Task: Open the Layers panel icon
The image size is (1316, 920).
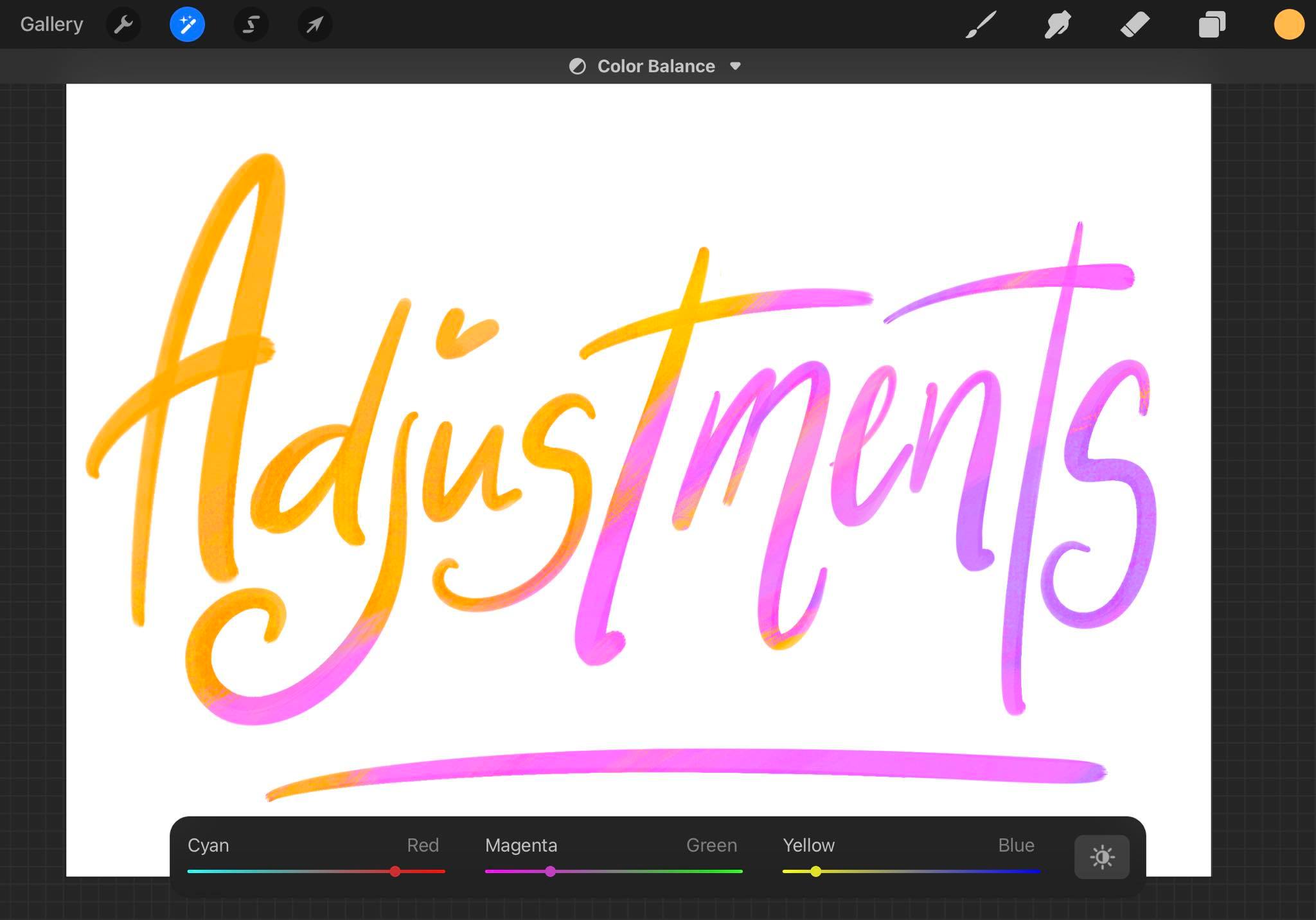Action: pyautogui.click(x=1212, y=24)
